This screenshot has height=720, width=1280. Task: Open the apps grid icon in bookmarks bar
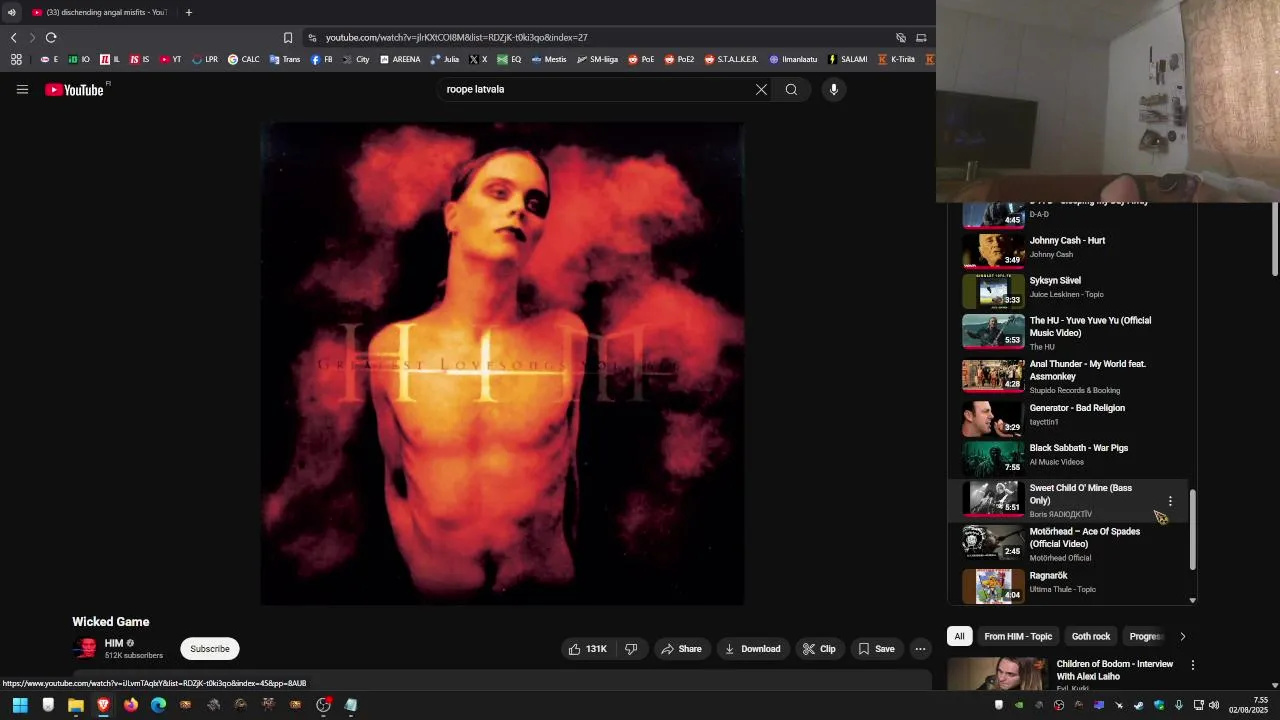[16, 60]
